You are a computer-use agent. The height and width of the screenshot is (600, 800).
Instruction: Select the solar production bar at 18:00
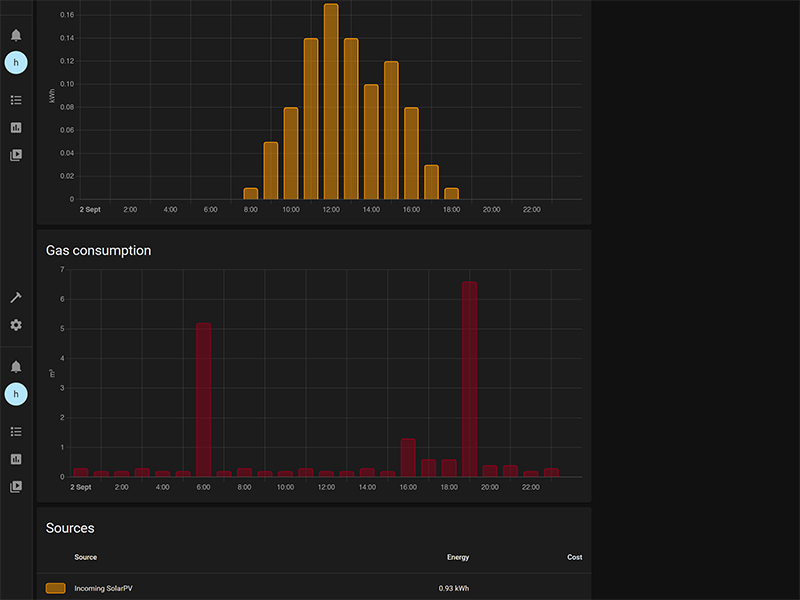[x=452, y=193]
